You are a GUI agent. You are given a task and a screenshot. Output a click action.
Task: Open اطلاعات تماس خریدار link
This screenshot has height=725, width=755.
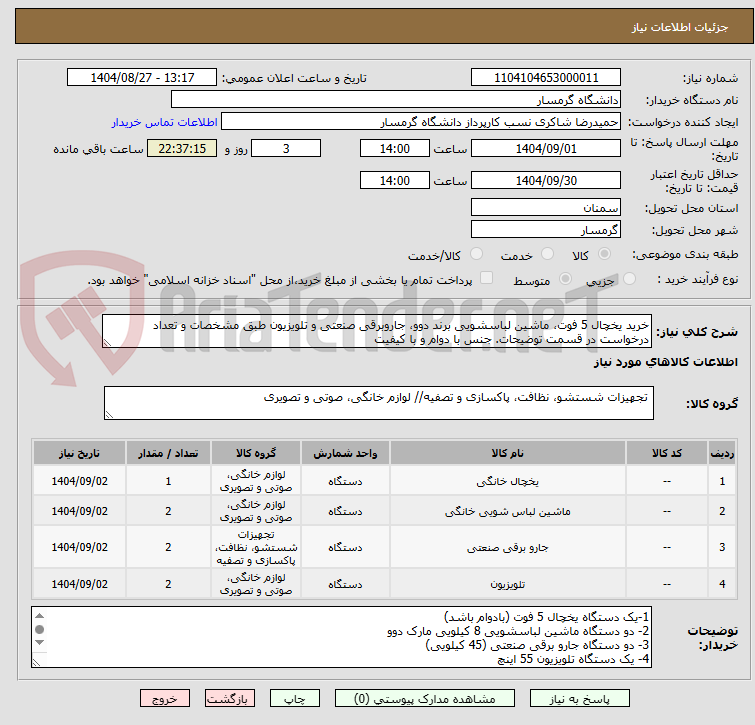tap(165, 122)
